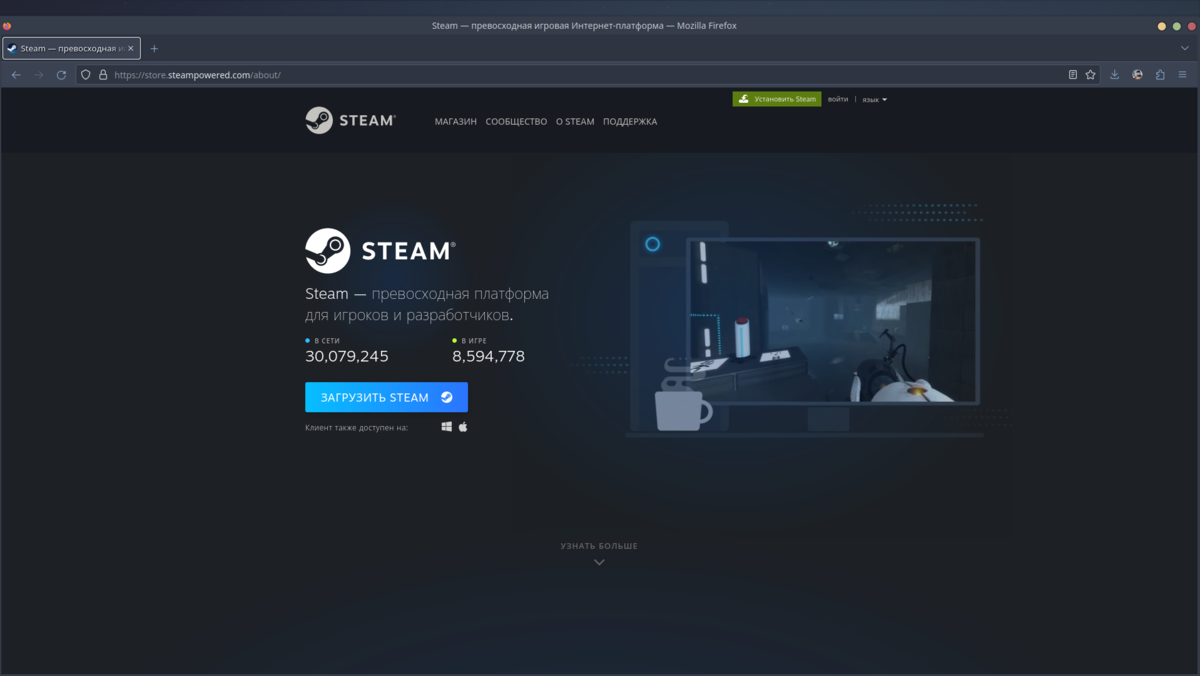Open the Firefox account avatar
Viewport: 1200px width, 676px height.
1138,75
